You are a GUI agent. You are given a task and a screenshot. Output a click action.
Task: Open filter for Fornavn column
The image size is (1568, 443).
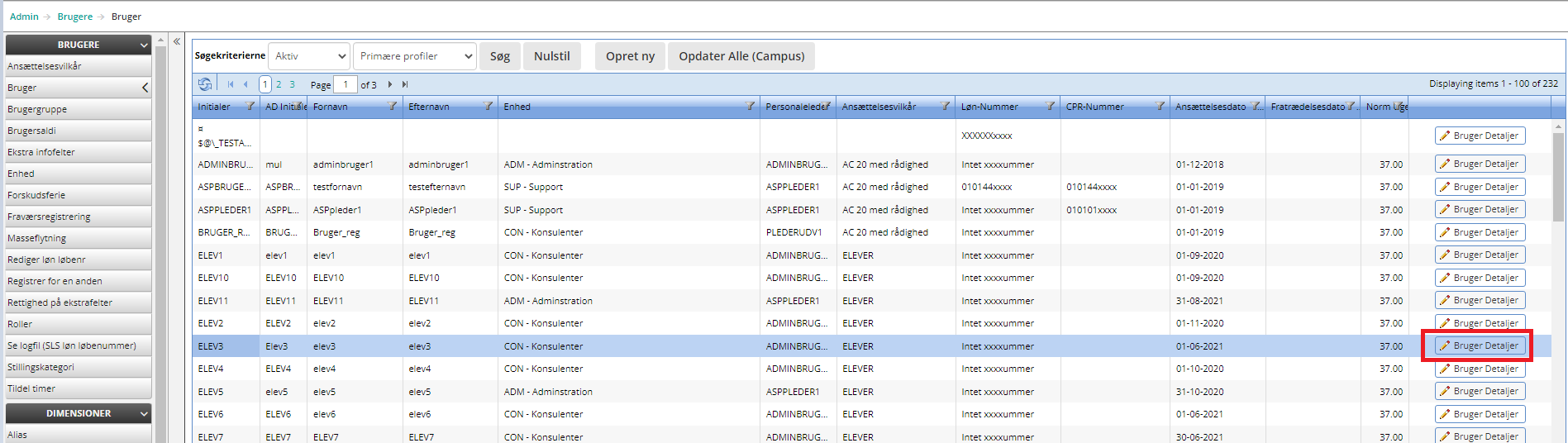click(393, 107)
